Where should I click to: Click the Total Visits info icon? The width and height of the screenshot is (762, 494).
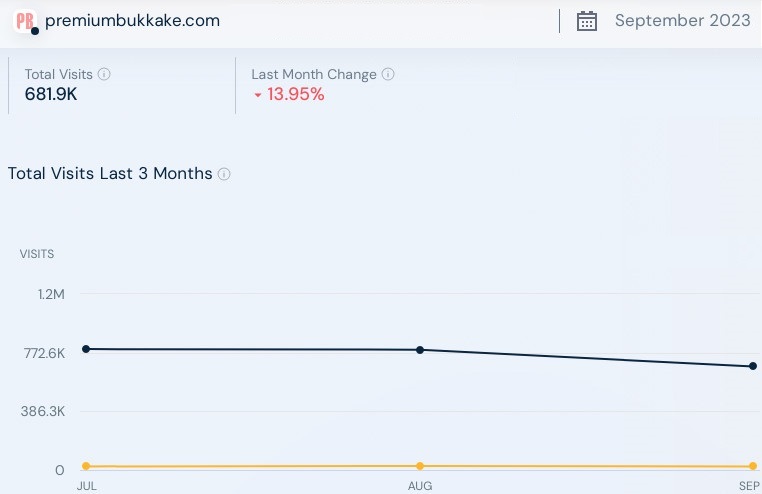pyautogui.click(x=105, y=74)
